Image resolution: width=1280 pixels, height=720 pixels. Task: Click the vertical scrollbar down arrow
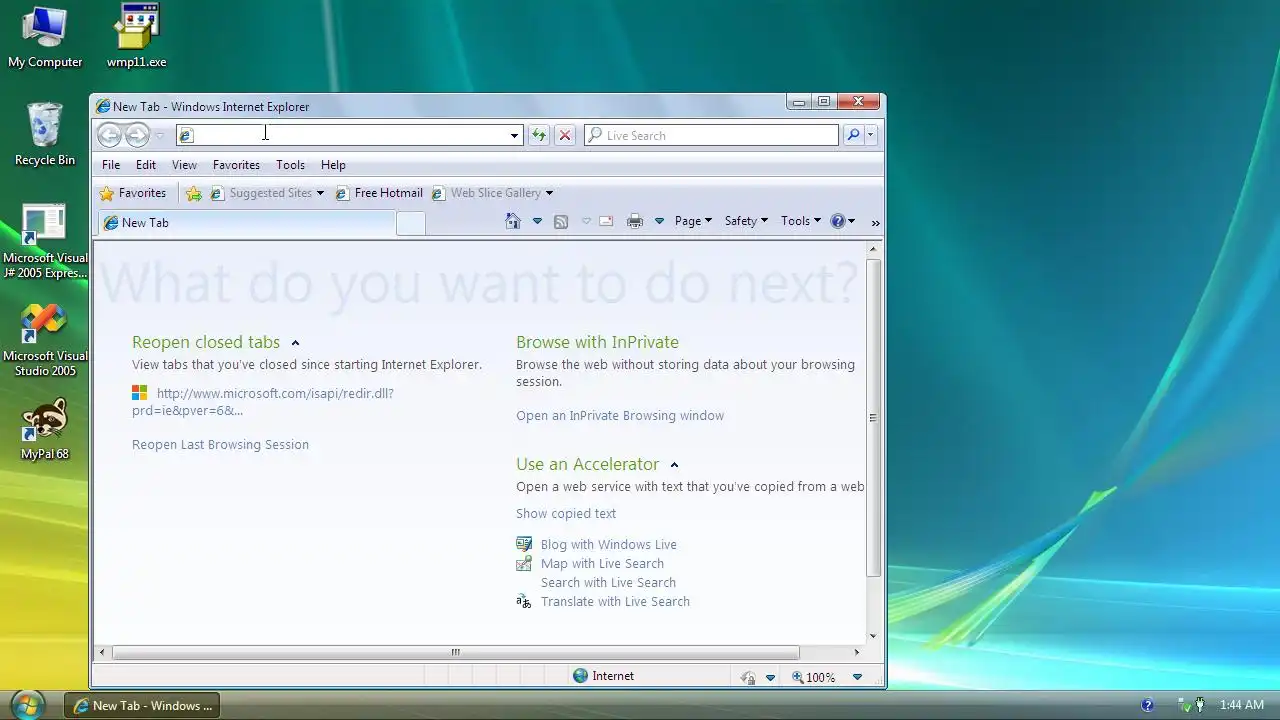click(x=873, y=636)
